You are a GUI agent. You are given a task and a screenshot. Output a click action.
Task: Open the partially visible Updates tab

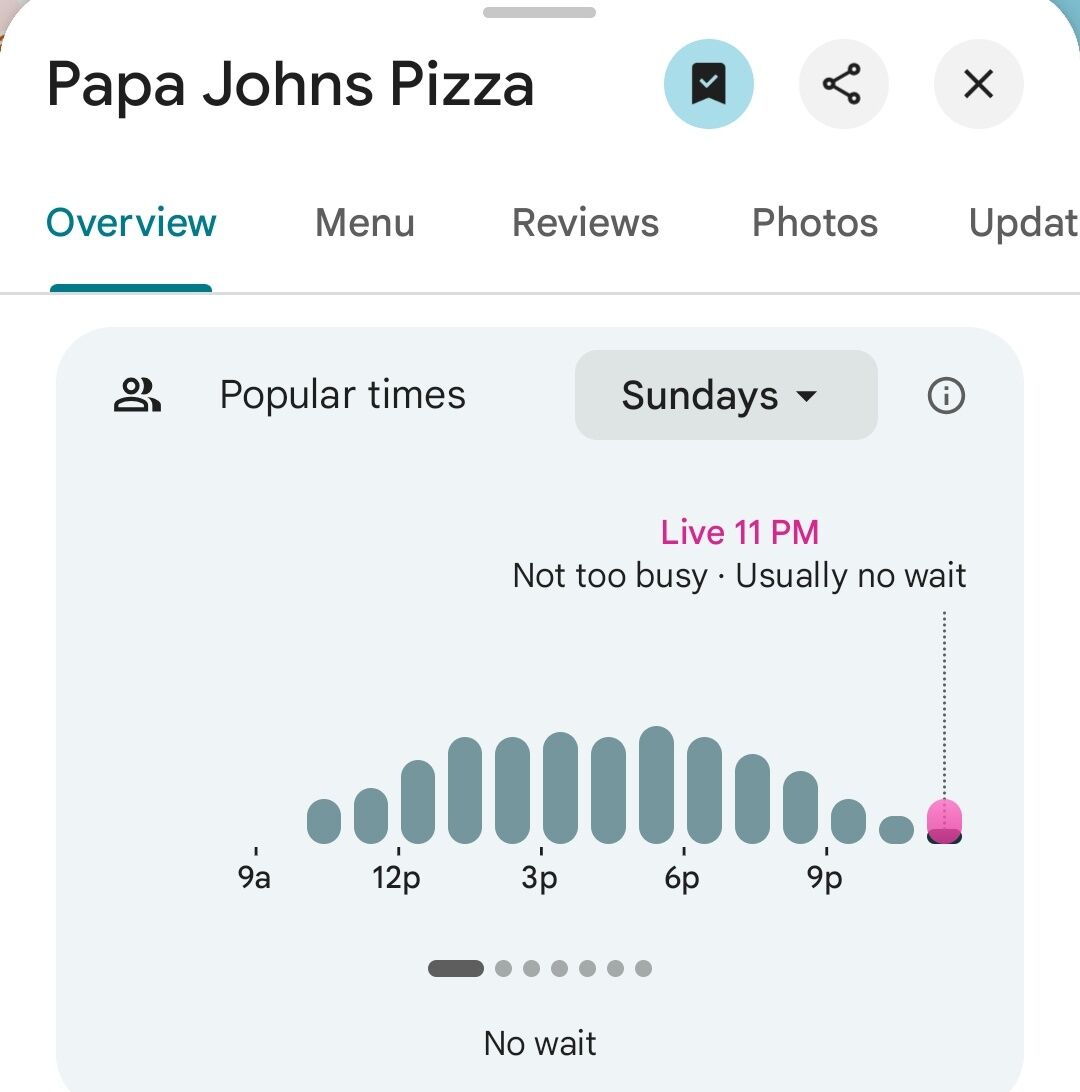click(x=1023, y=223)
